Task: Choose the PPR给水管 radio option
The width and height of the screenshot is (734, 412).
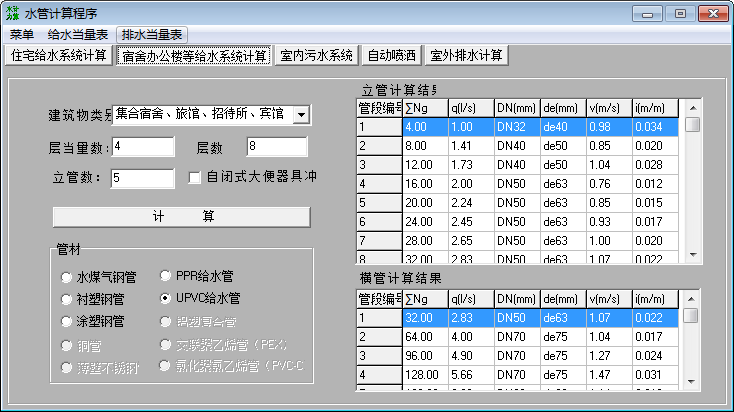Action: pyautogui.click(x=166, y=276)
